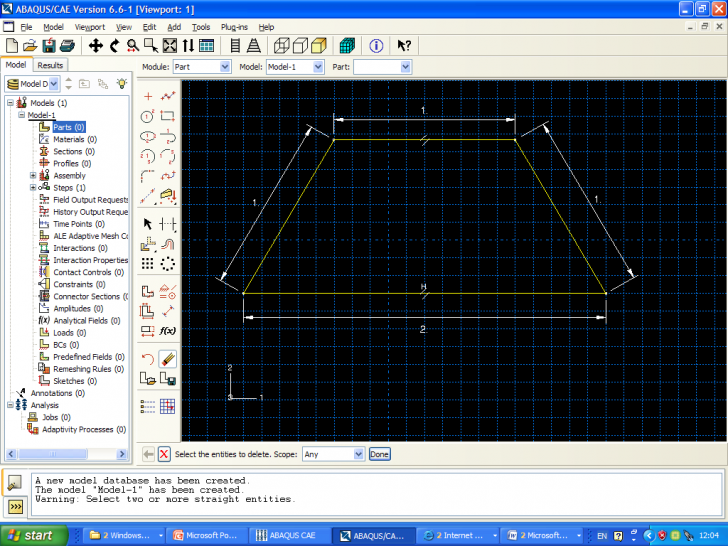Switch to the Results tab
Screen dimensions: 728x546
50,65
